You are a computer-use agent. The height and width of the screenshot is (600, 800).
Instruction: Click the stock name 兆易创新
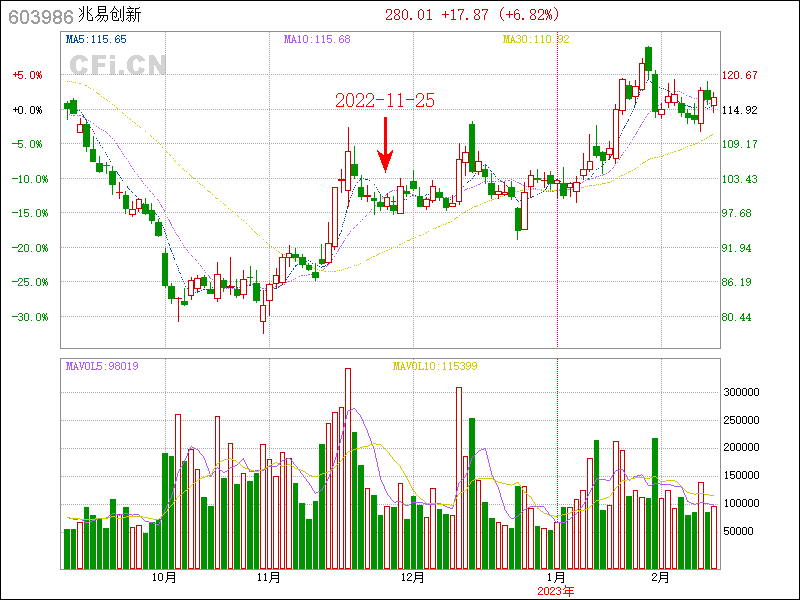point(110,15)
